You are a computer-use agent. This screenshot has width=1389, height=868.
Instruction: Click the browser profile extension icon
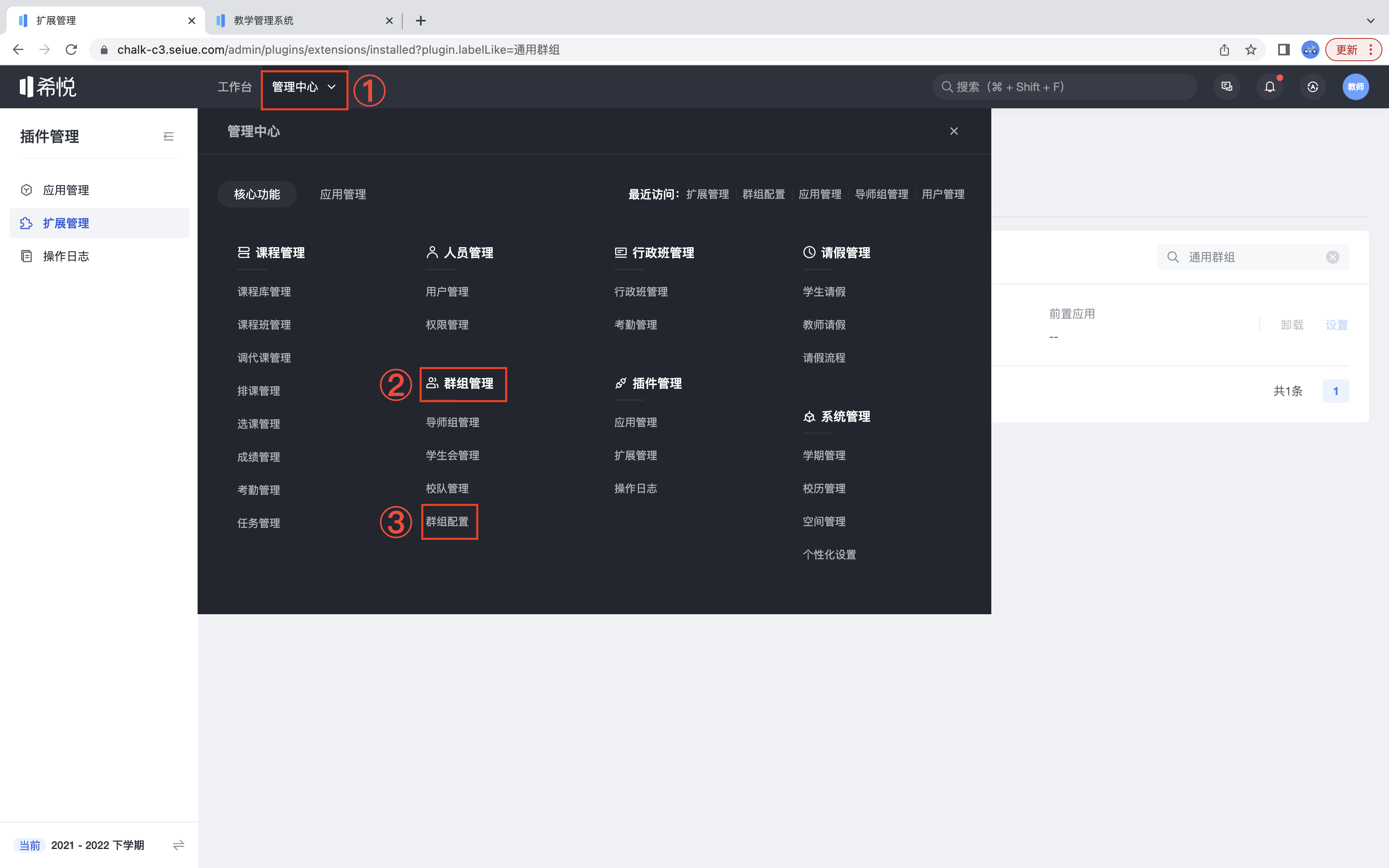(x=1310, y=50)
